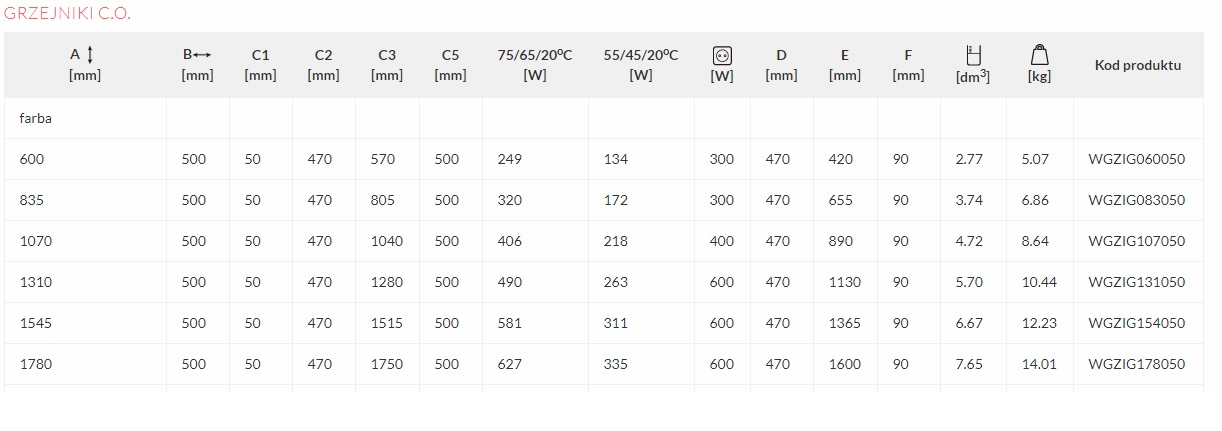Click height value 1780 in column A
1222x431 pixels.
35,364
